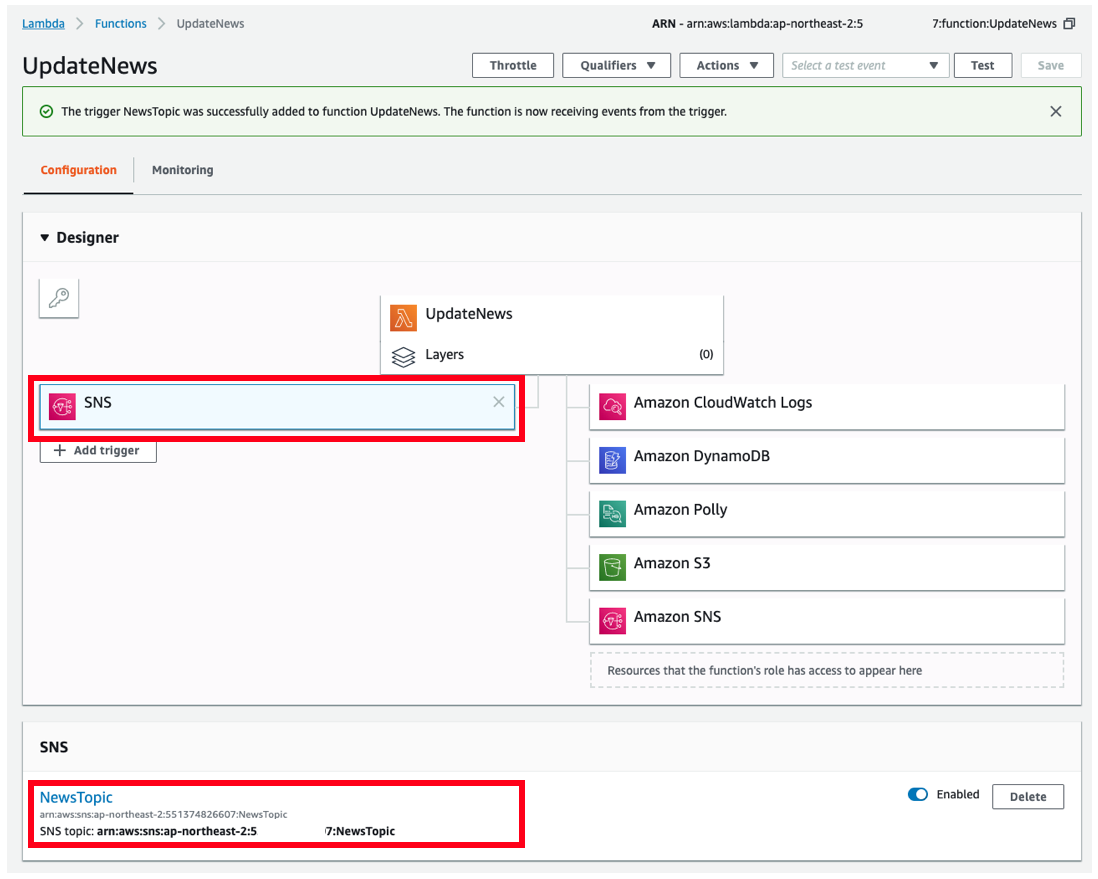Click the Layers stack icon

(403, 357)
